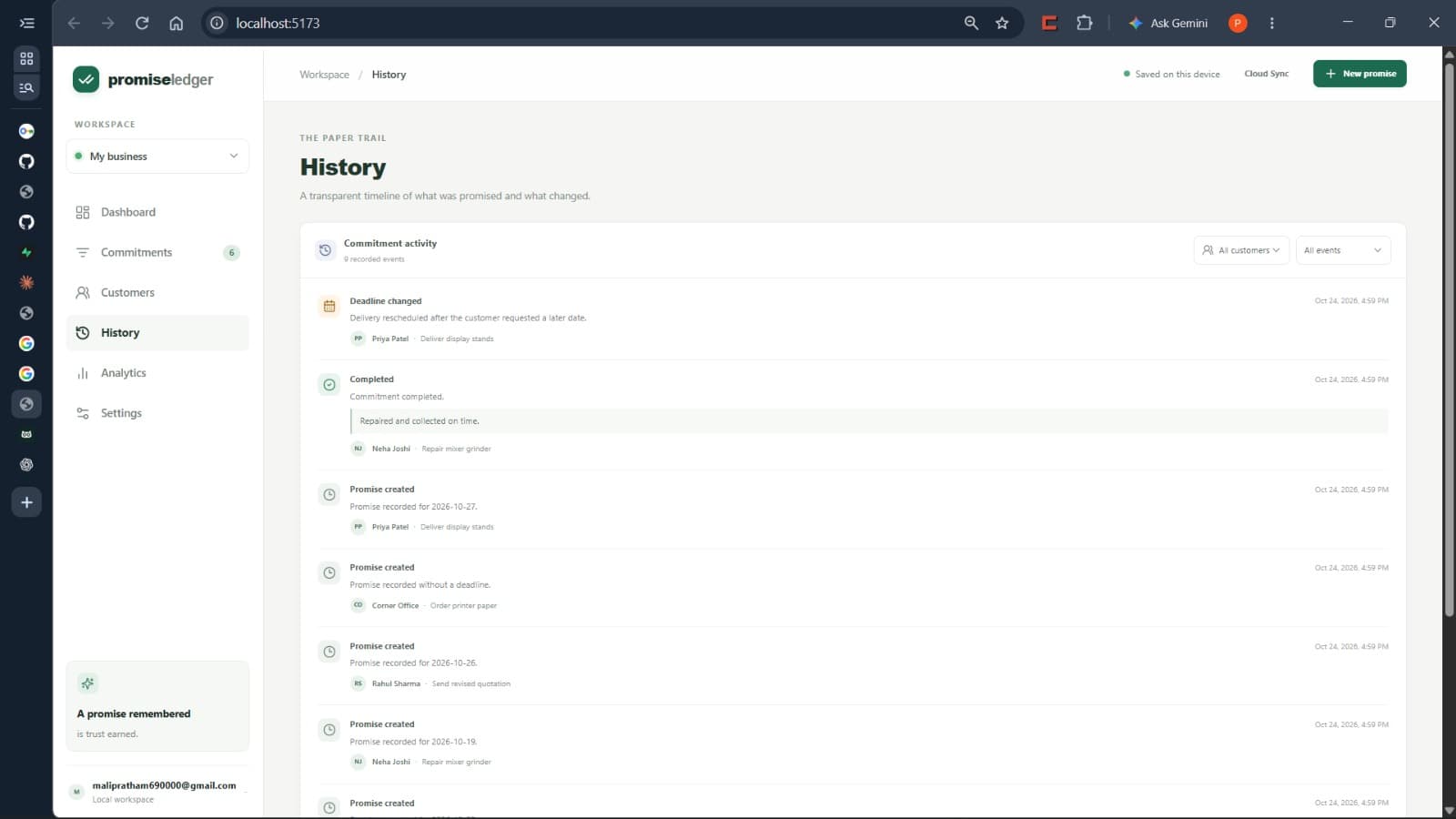Click the clock icon beside Rahul Sharma's Promise created
1456x819 pixels.
(329, 652)
